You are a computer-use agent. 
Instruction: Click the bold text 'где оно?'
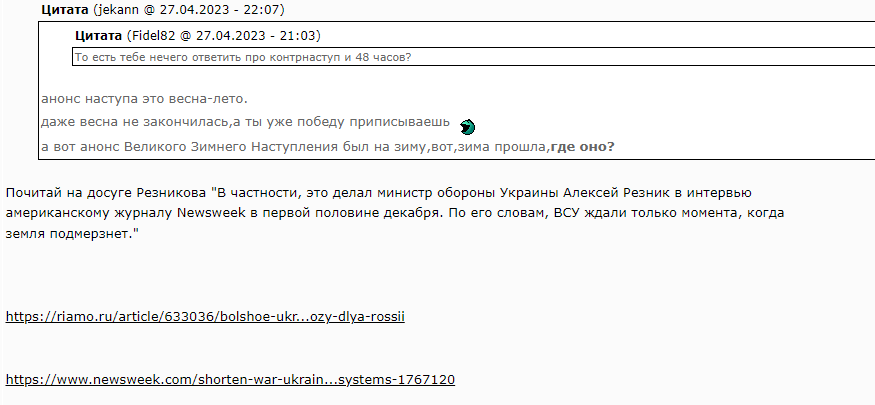[583, 147]
